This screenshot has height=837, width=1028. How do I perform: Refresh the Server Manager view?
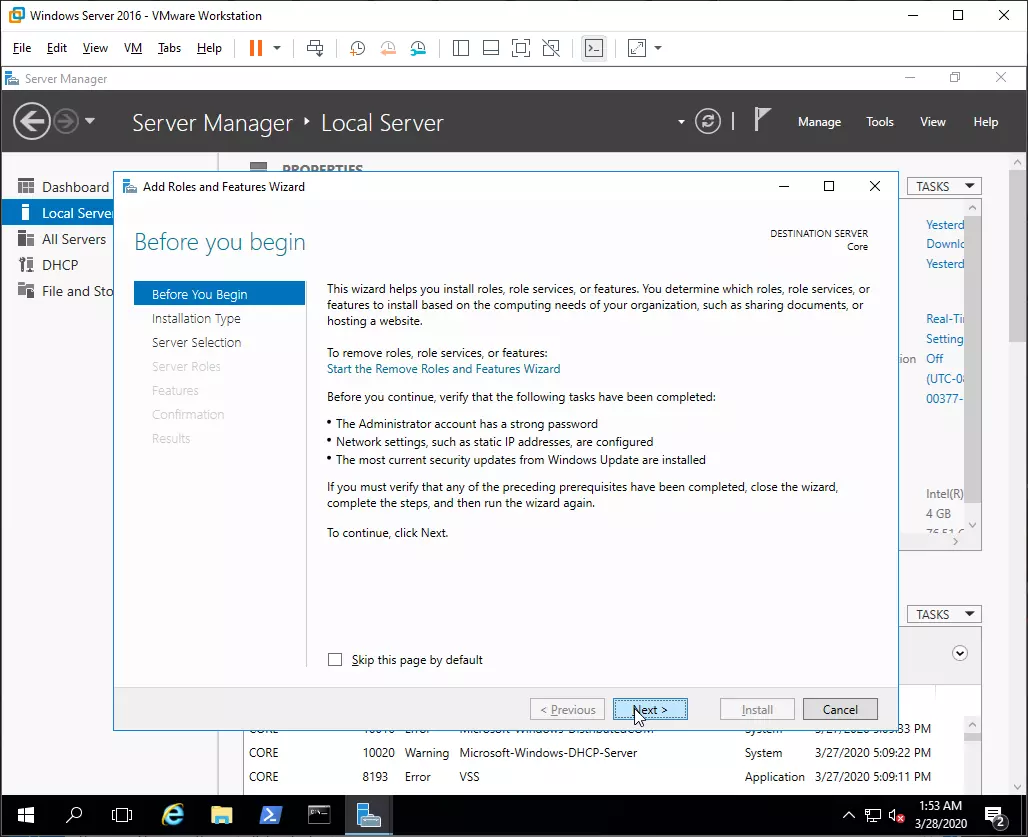(708, 121)
